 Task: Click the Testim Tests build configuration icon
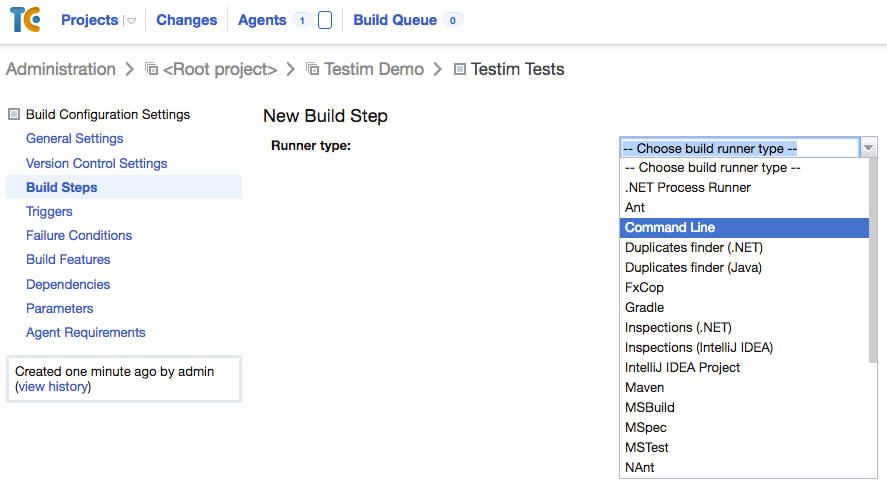[x=460, y=69]
